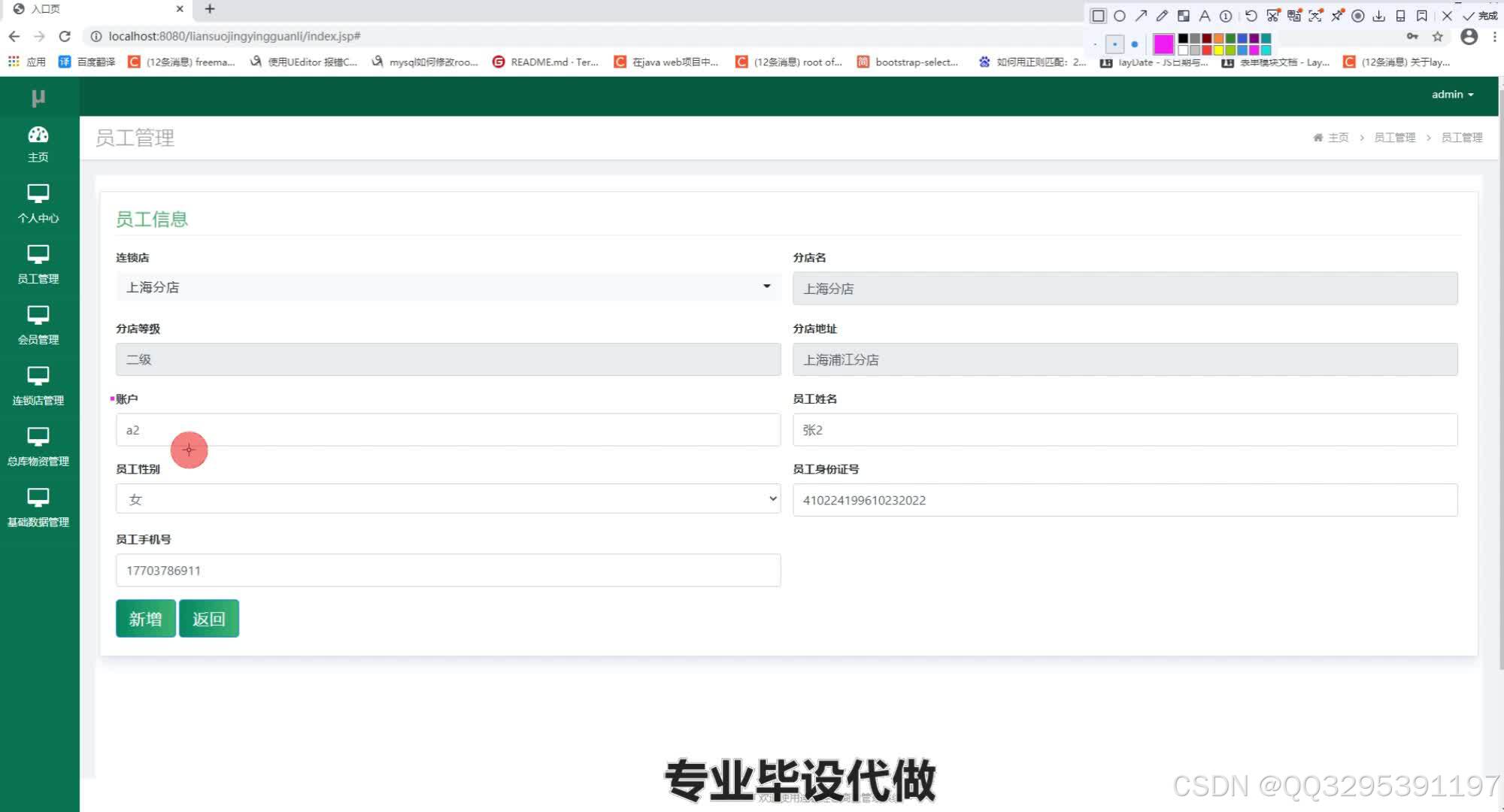Save the screenshot with download icon
This screenshot has height=812, width=1504.
click(1378, 16)
